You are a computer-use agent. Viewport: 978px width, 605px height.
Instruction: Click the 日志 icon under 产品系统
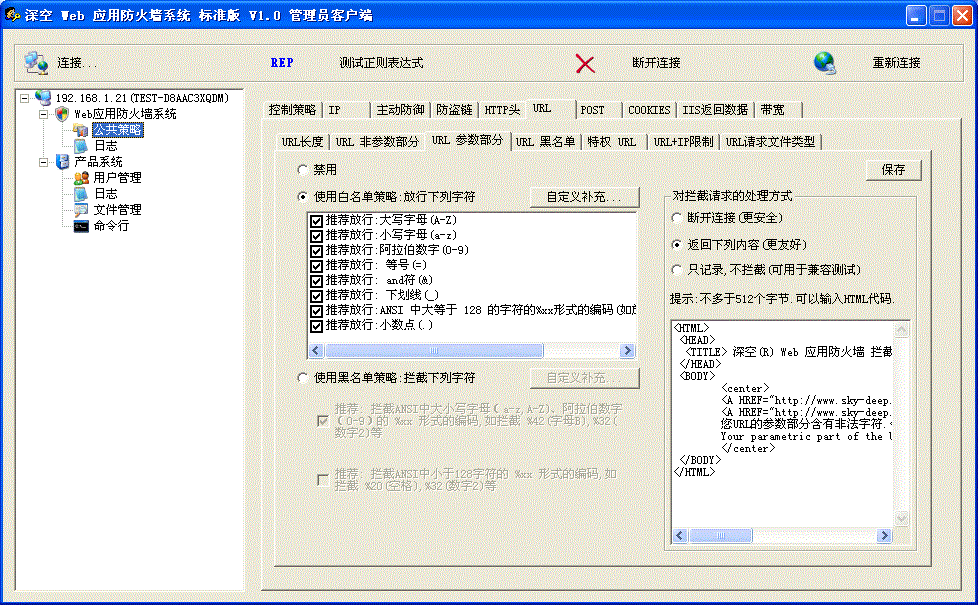click(x=80, y=194)
